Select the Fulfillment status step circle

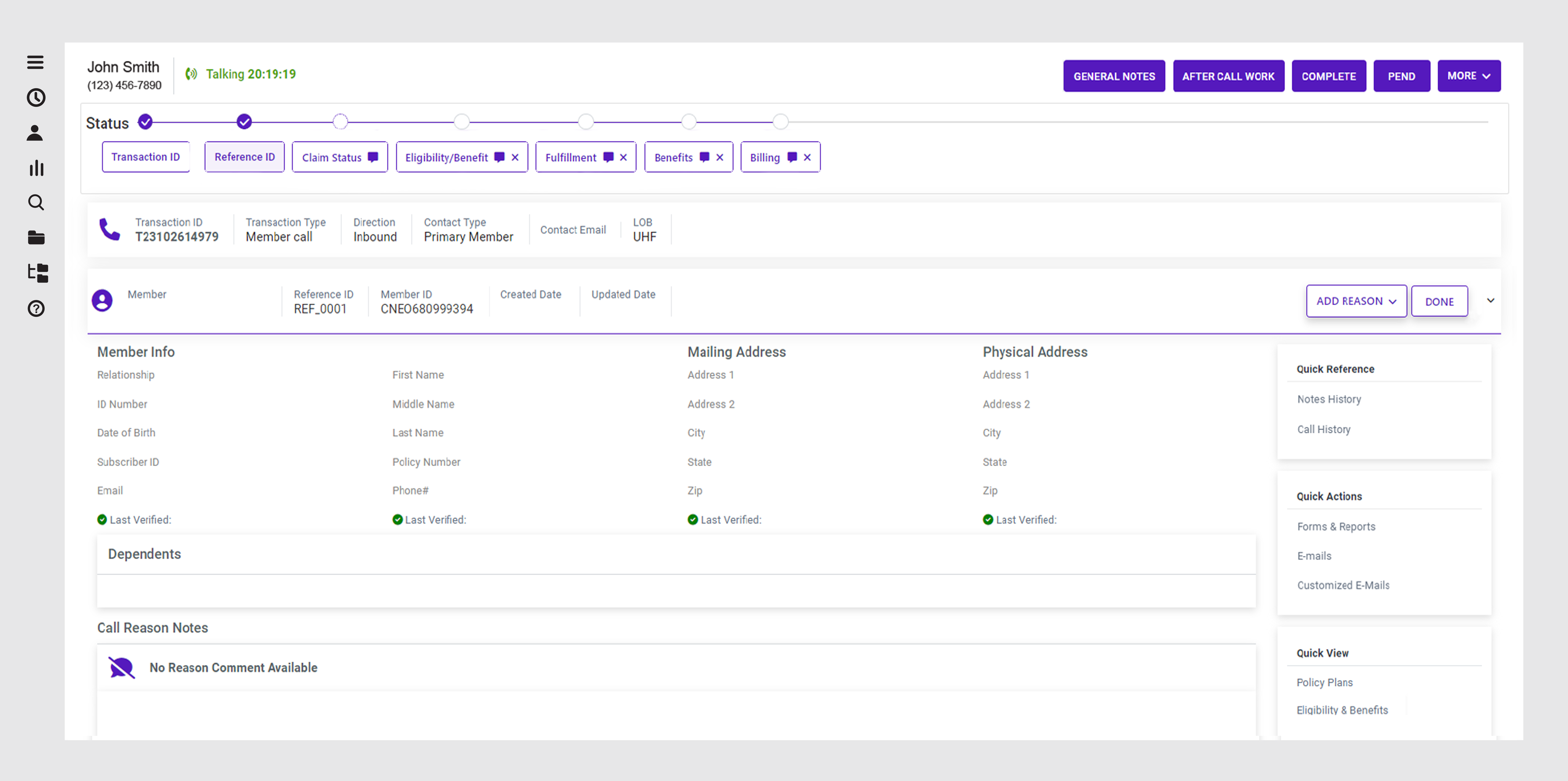pos(585,122)
